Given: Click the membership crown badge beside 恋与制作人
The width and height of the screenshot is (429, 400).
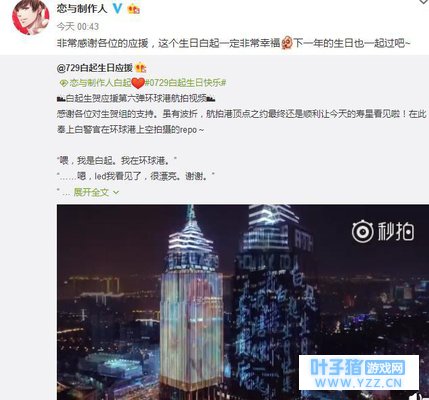Looking at the screenshot, I should click(134, 9).
